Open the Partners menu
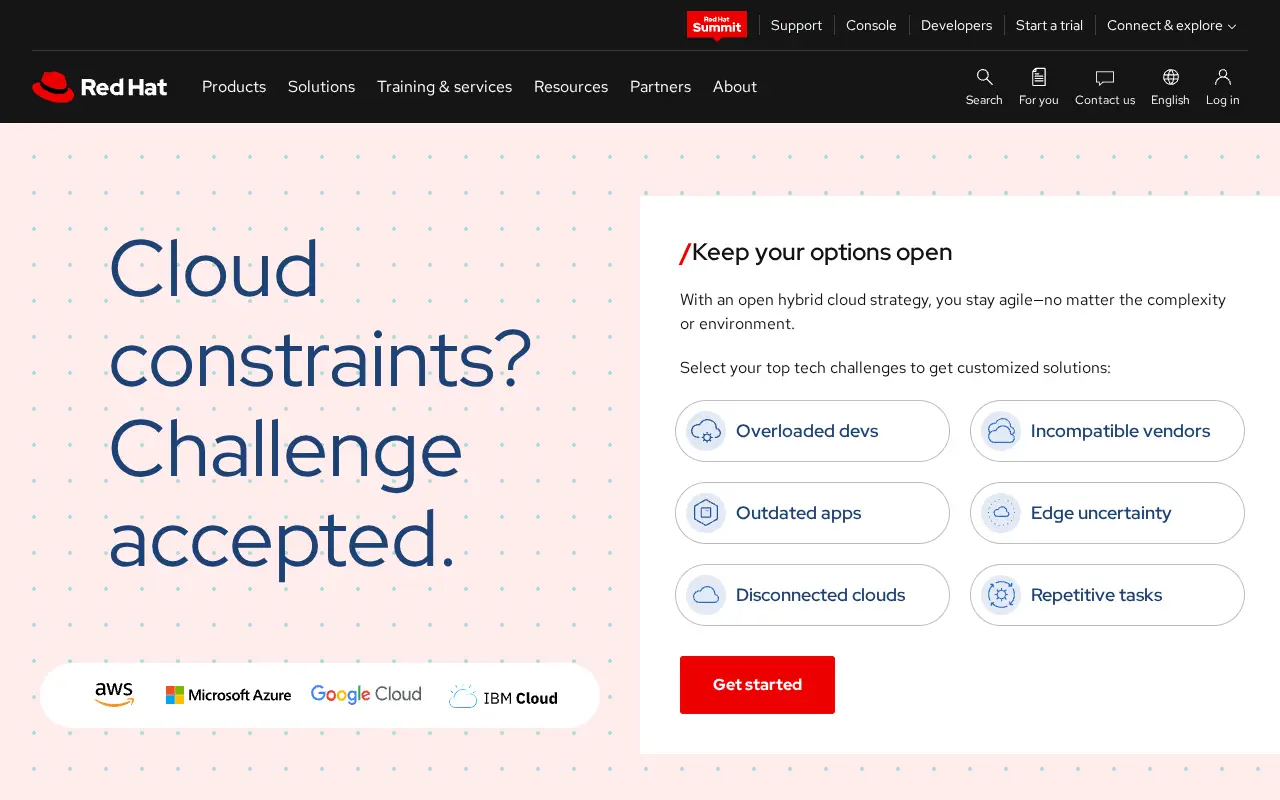 point(660,87)
